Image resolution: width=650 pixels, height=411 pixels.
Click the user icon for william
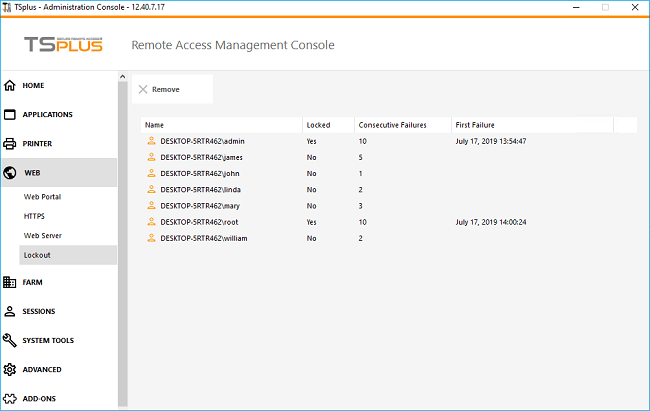click(x=151, y=238)
